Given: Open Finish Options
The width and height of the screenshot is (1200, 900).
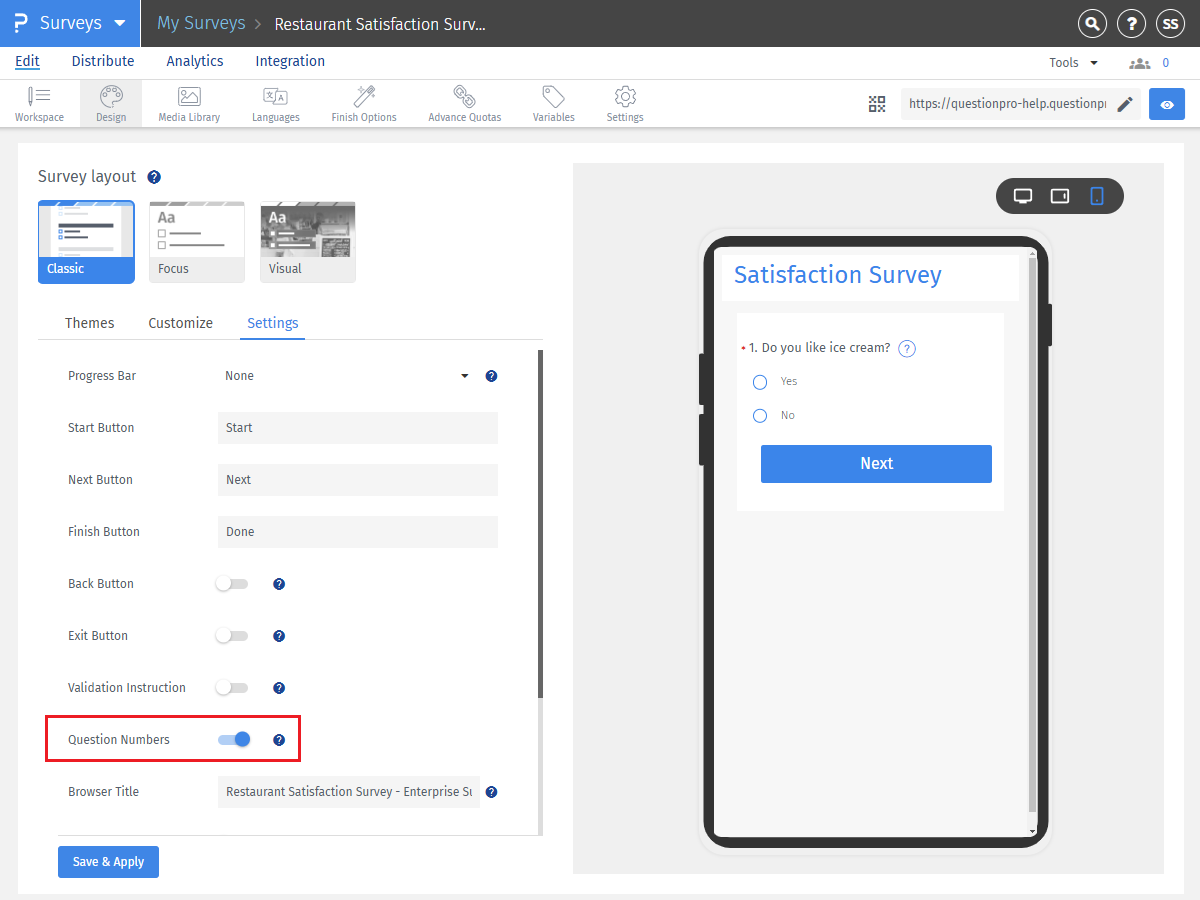Looking at the screenshot, I should 363,103.
